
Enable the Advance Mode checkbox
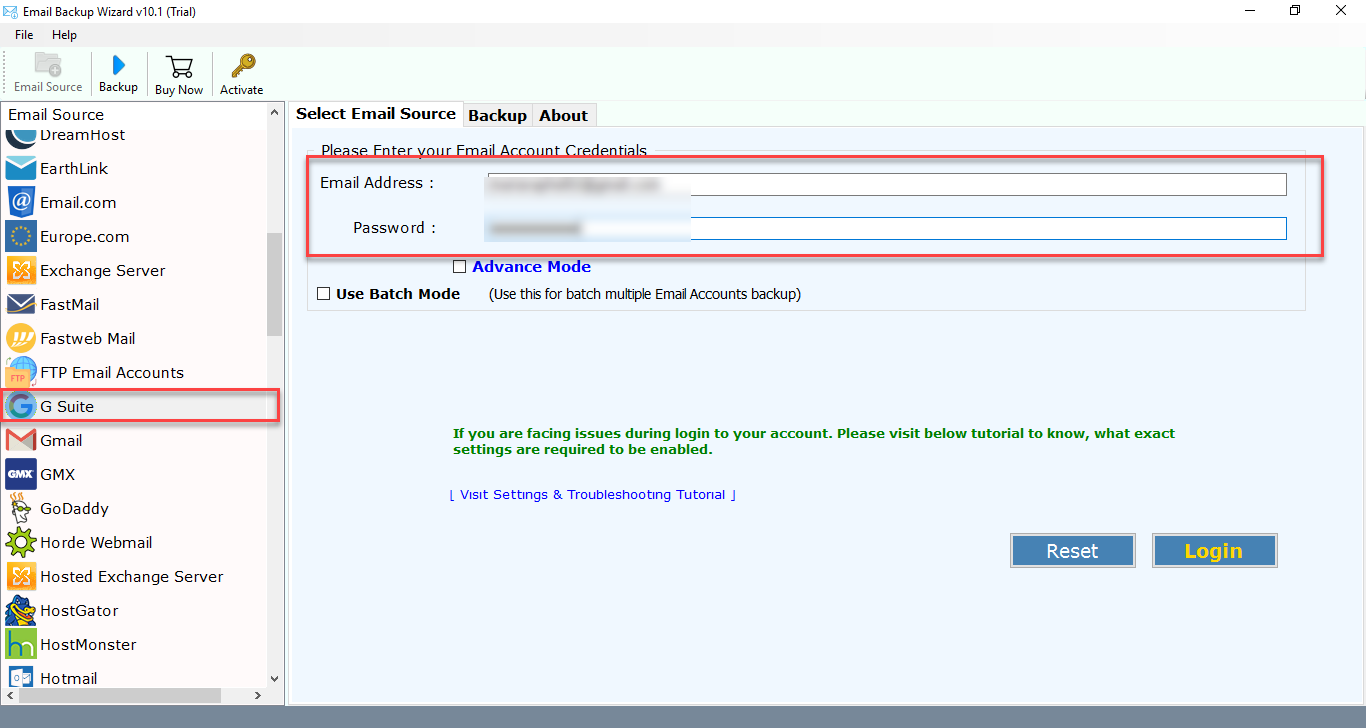point(459,267)
